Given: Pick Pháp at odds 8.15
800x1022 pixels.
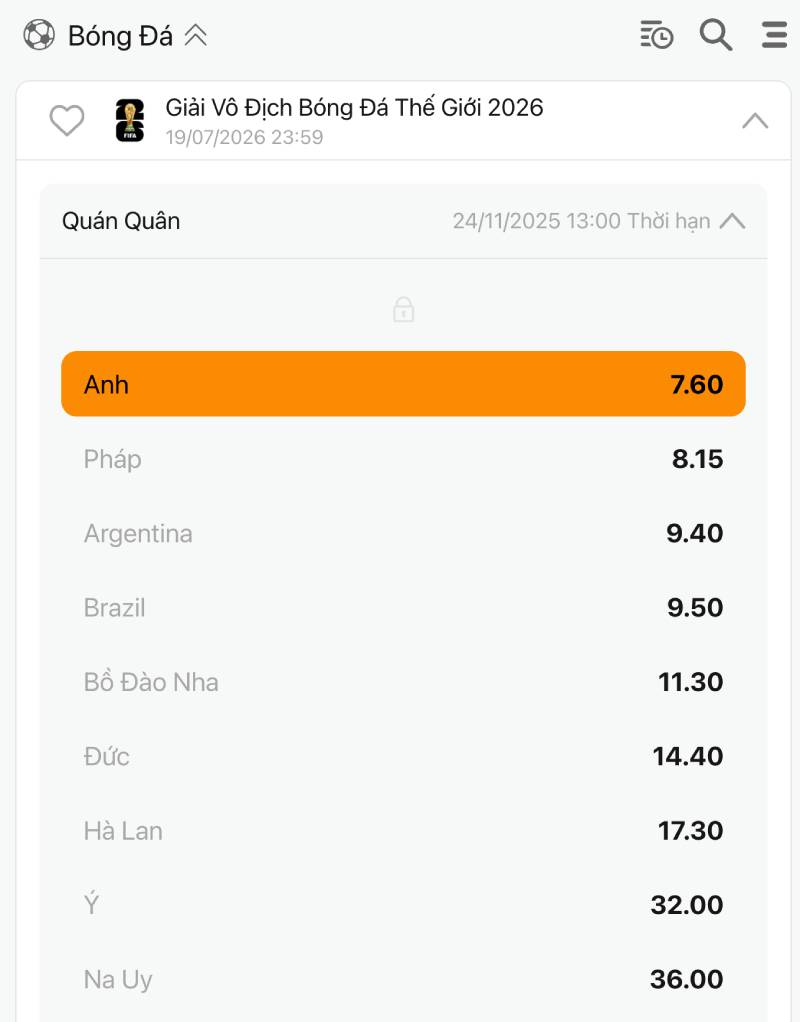Looking at the screenshot, I should (403, 459).
